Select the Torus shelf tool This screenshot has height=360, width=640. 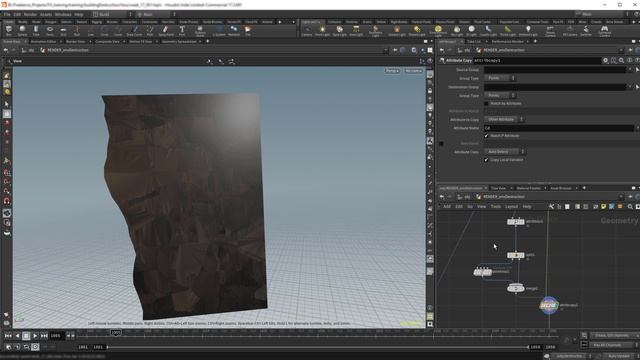pos(49,31)
